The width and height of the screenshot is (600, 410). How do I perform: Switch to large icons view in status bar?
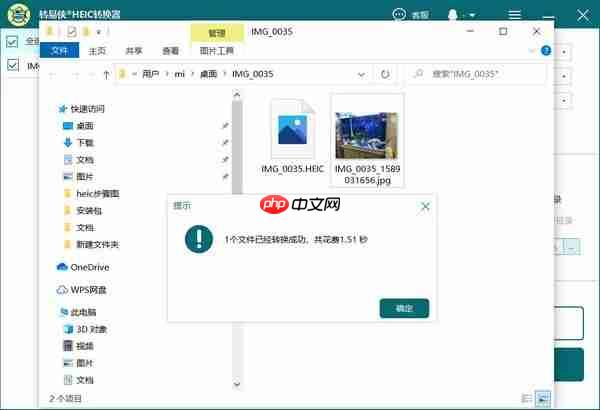[x=543, y=399]
